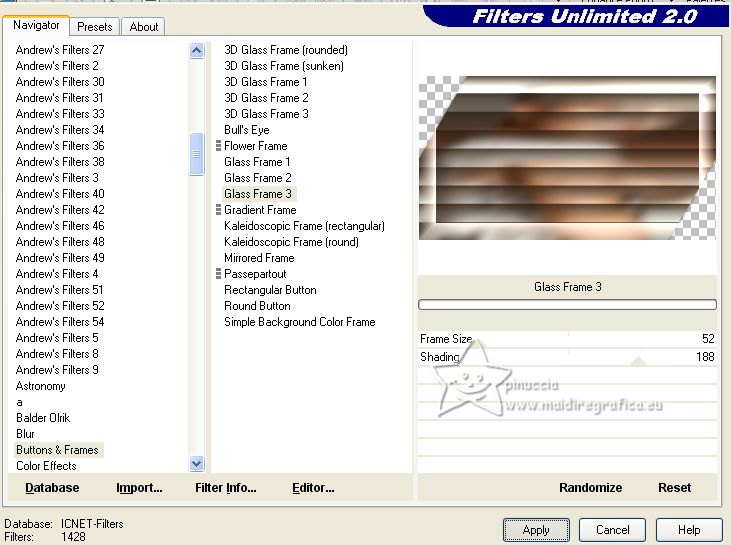Select Color Effects category
Image resolution: width=731 pixels, height=545 pixels.
pyautogui.click(x=46, y=466)
